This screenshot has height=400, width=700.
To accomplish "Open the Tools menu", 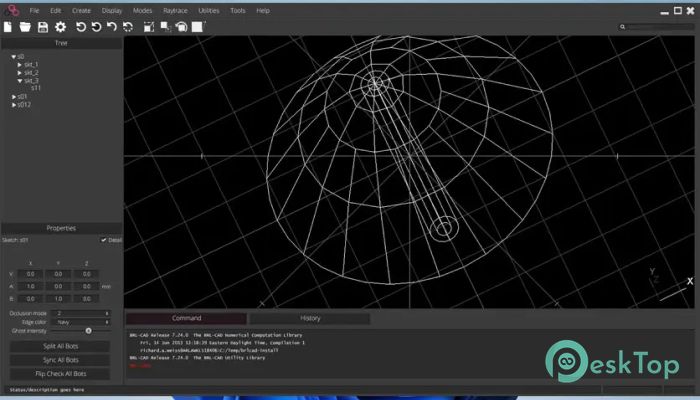I will point(238,10).
